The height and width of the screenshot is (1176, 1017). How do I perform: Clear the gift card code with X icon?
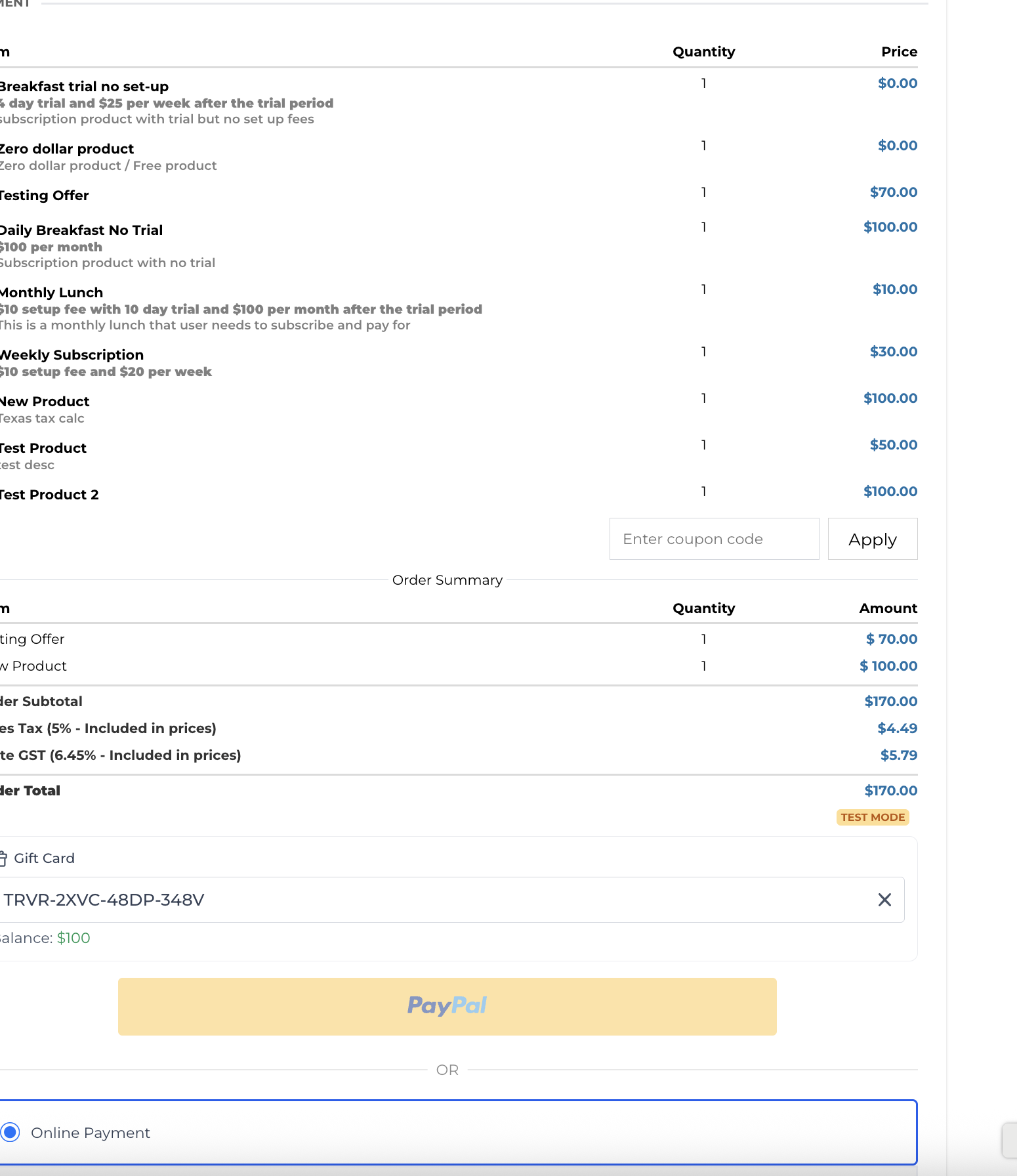click(884, 900)
